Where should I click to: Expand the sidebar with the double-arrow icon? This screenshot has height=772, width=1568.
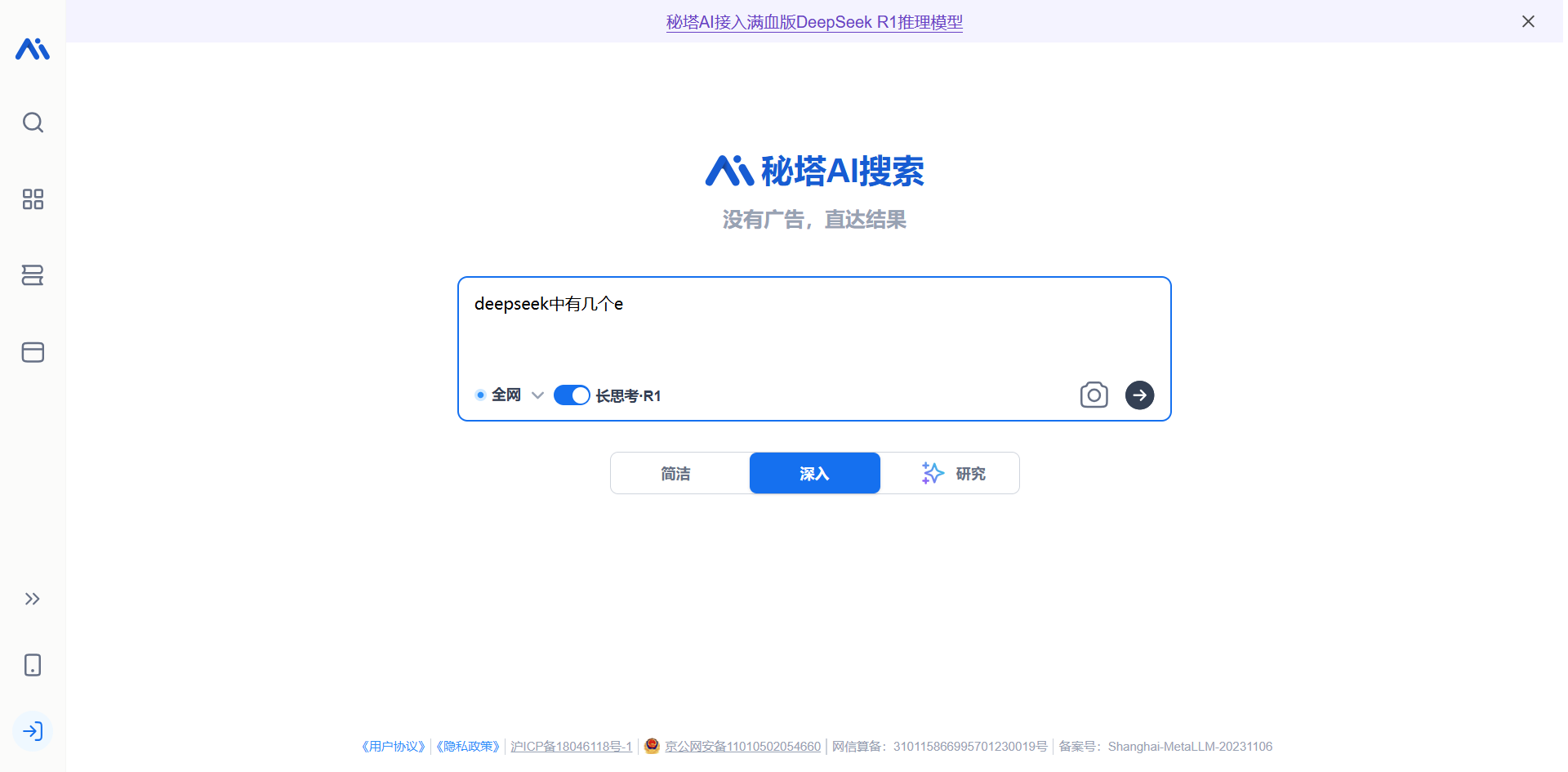tap(33, 599)
